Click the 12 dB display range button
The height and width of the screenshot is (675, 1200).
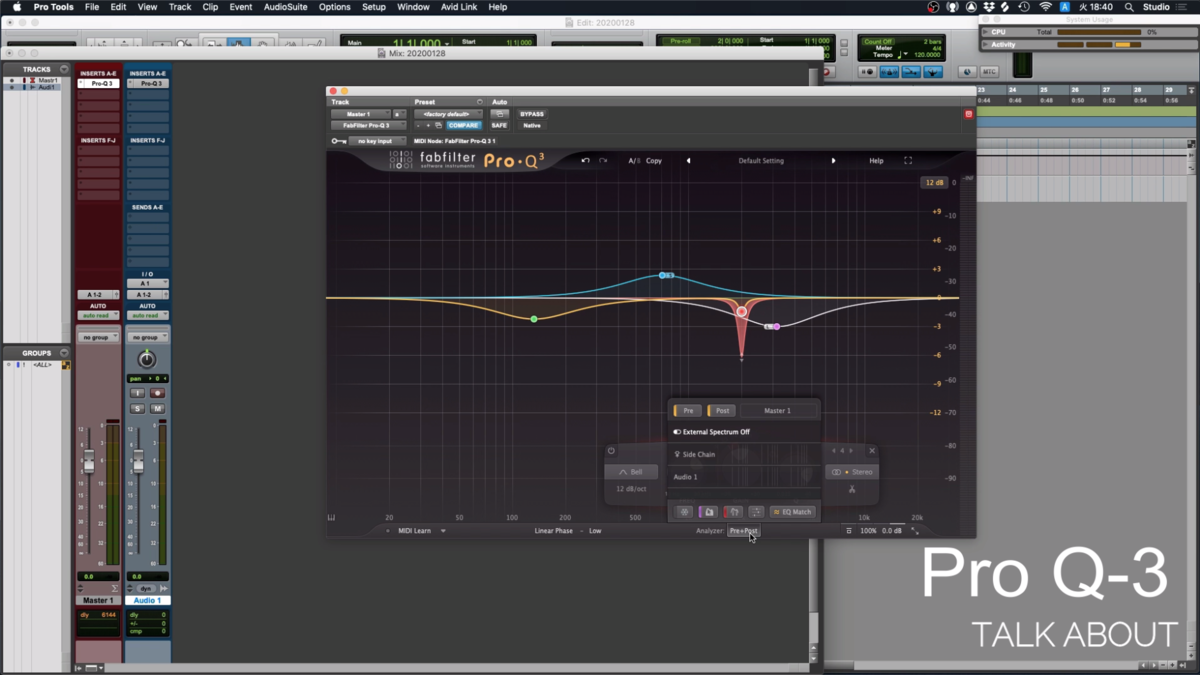(934, 183)
